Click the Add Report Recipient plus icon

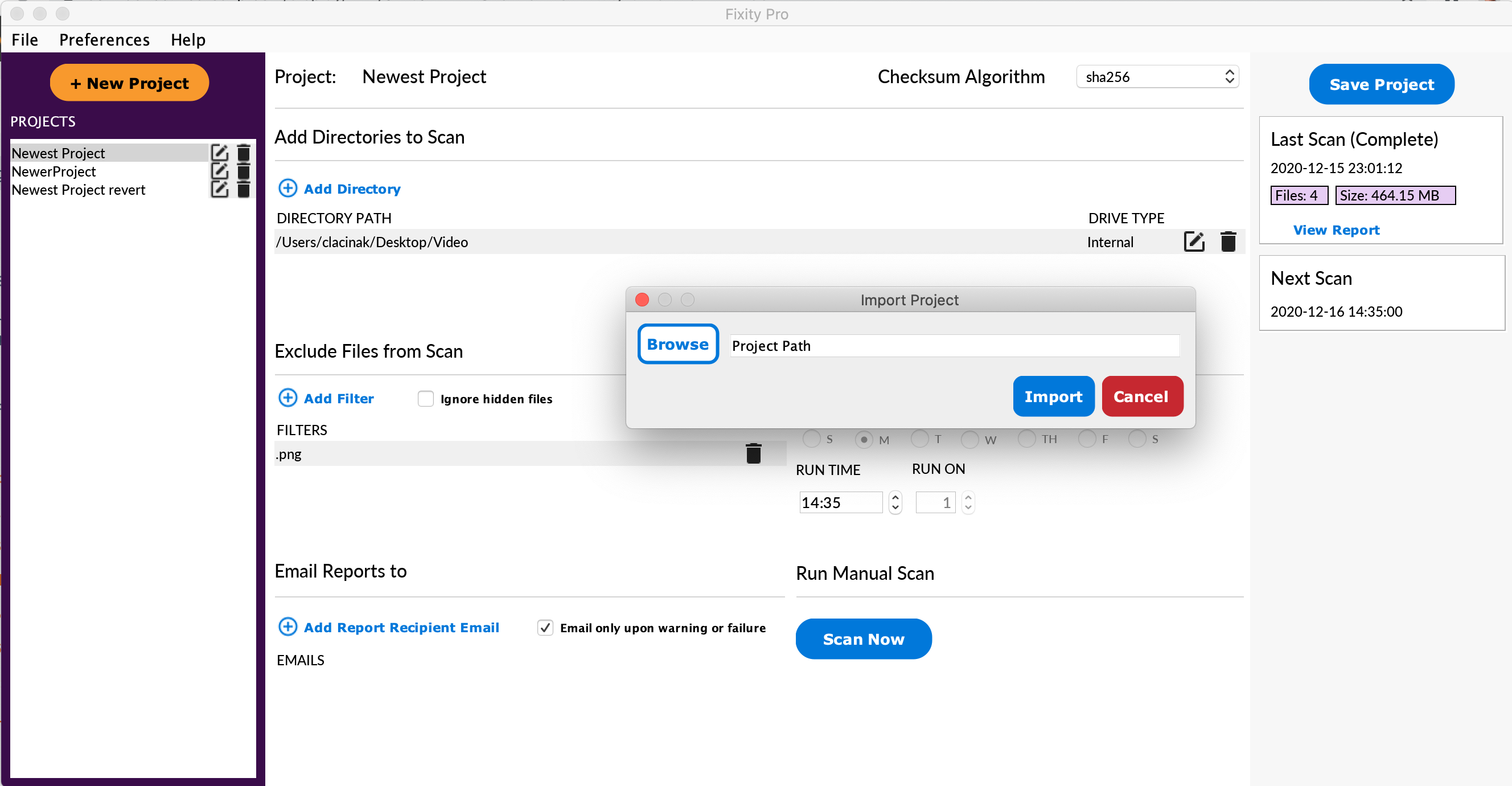[287, 627]
